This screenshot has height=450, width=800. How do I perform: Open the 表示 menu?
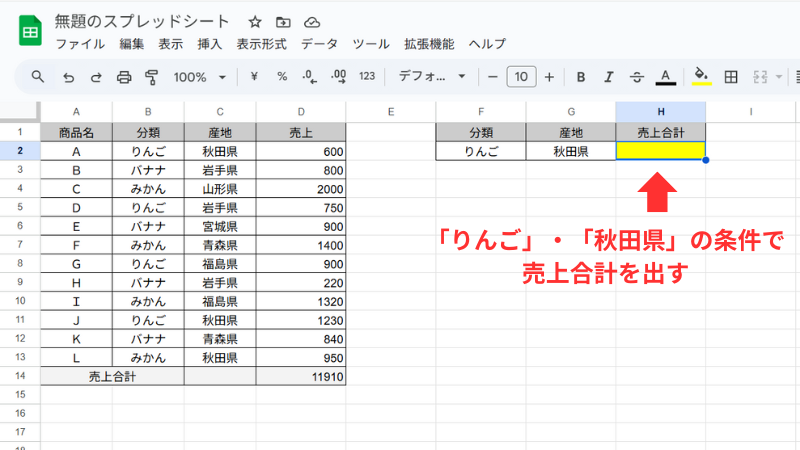[x=170, y=44]
